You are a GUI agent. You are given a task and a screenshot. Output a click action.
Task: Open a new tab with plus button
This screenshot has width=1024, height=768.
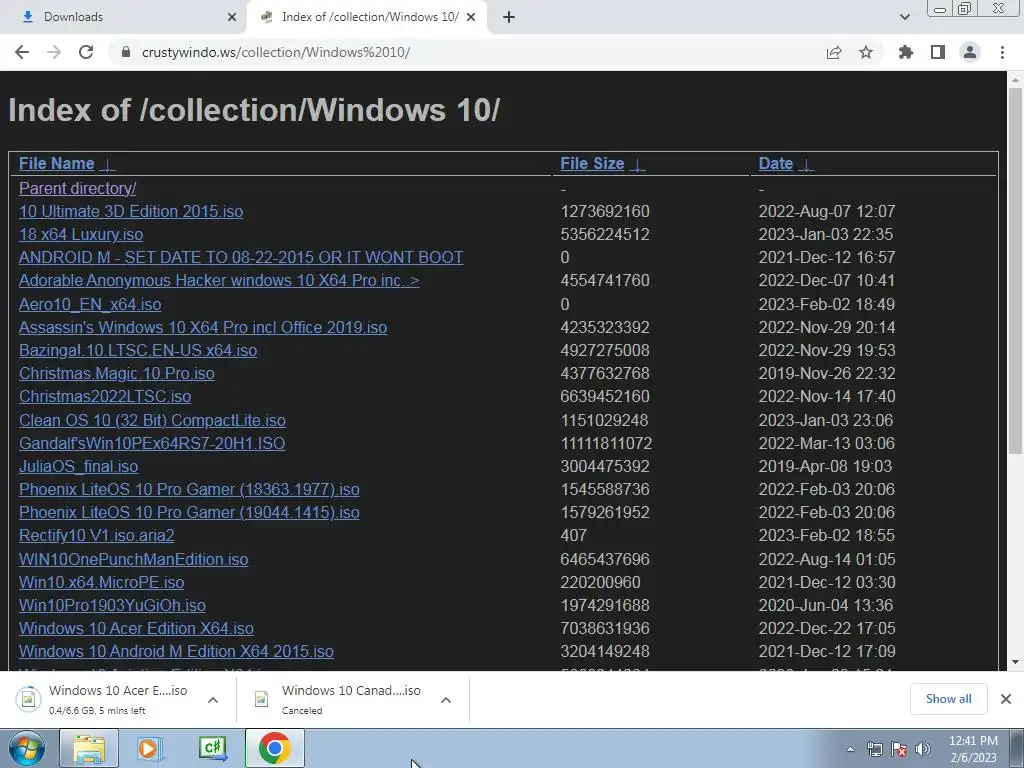(x=509, y=17)
